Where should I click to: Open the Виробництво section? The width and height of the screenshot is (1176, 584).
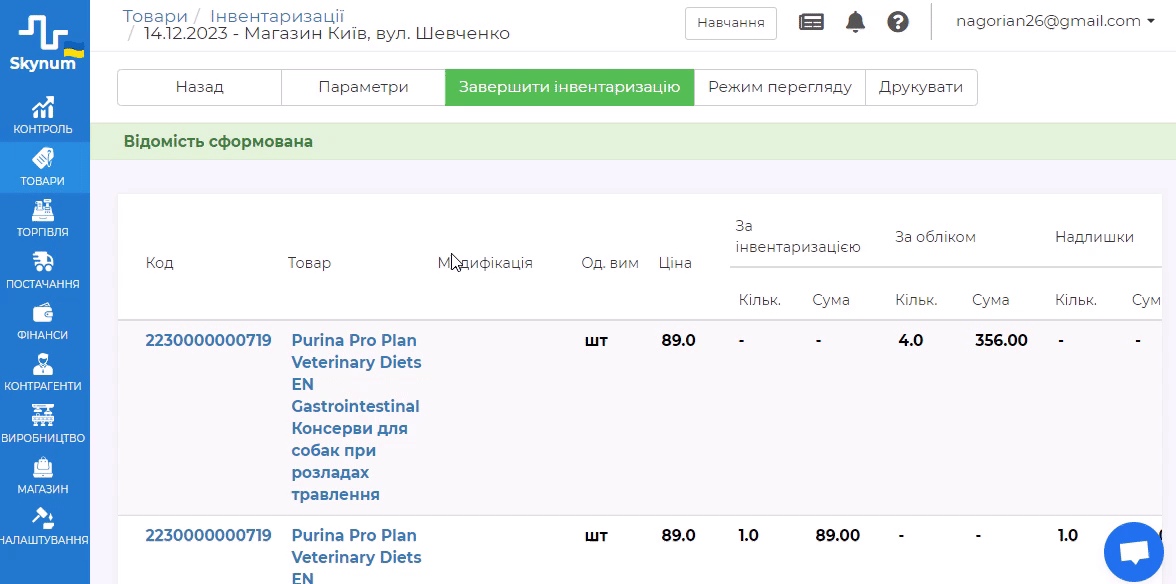point(43,425)
